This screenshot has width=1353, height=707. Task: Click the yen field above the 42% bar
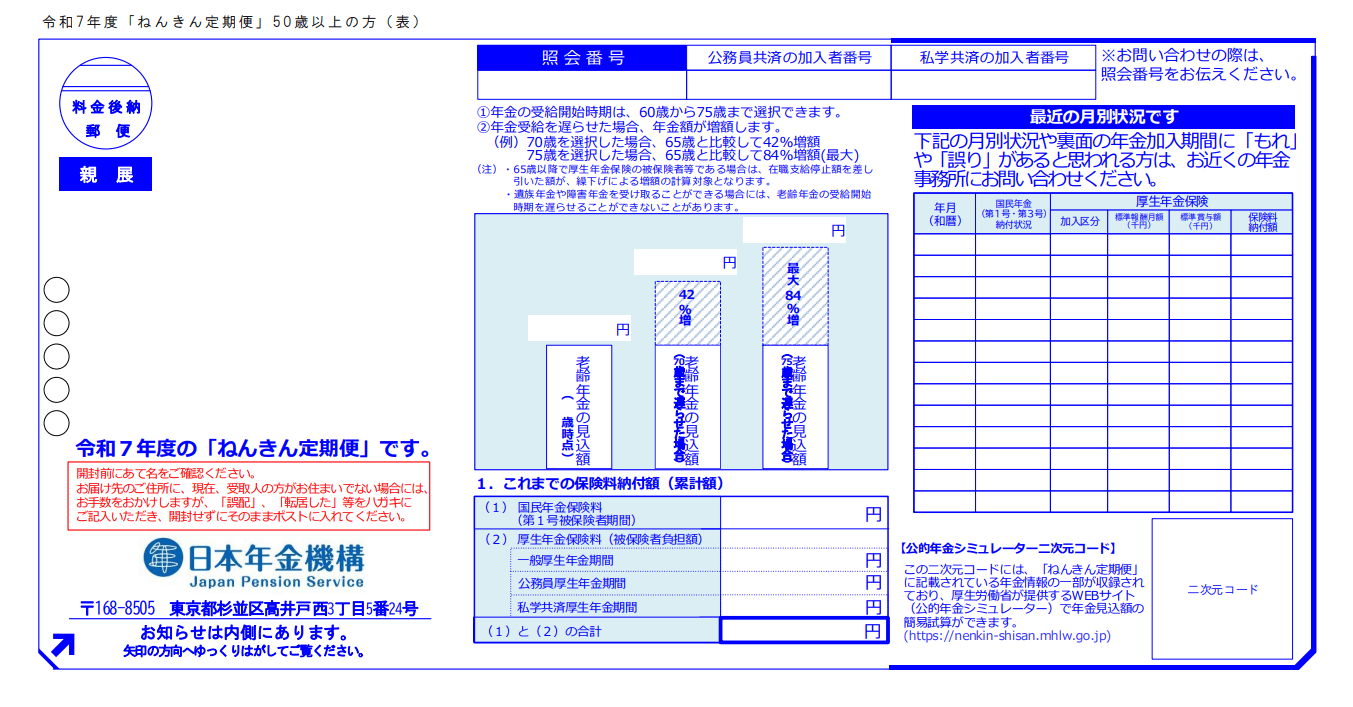click(686, 263)
